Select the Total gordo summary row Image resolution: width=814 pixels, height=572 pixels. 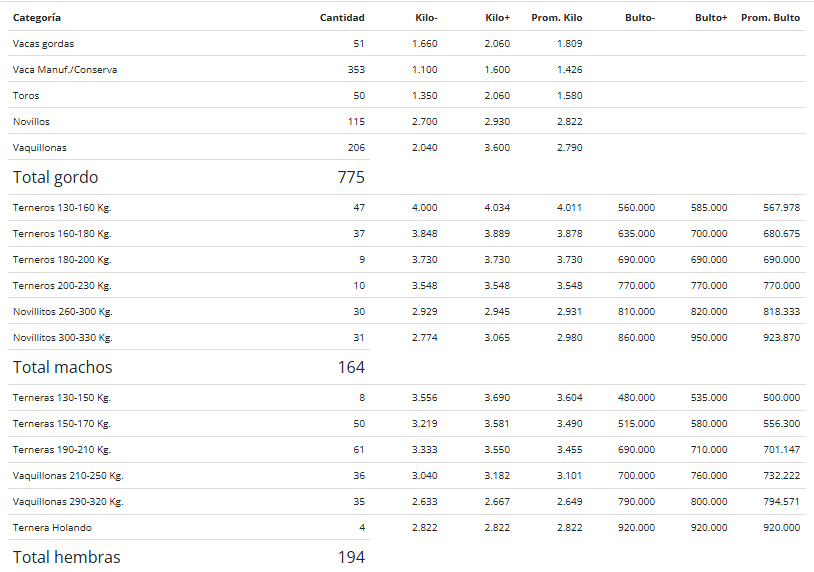pyautogui.click(x=189, y=177)
